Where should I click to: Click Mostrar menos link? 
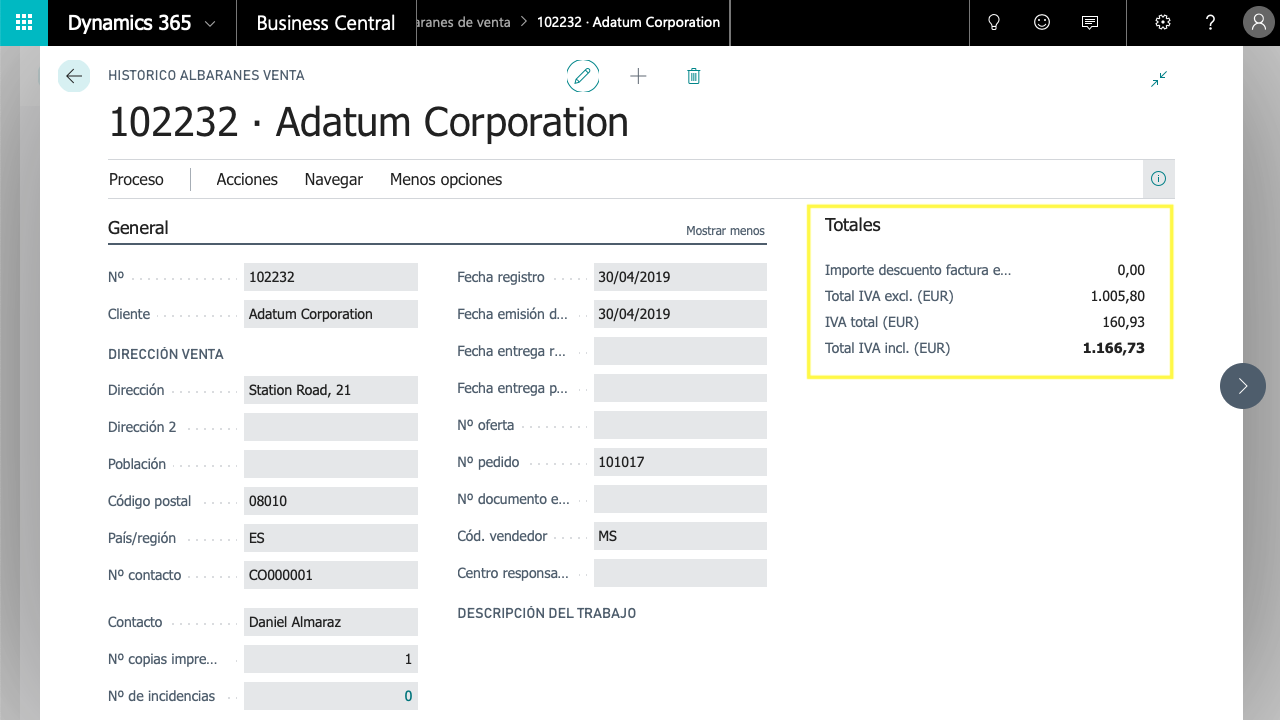[x=725, y=231]
